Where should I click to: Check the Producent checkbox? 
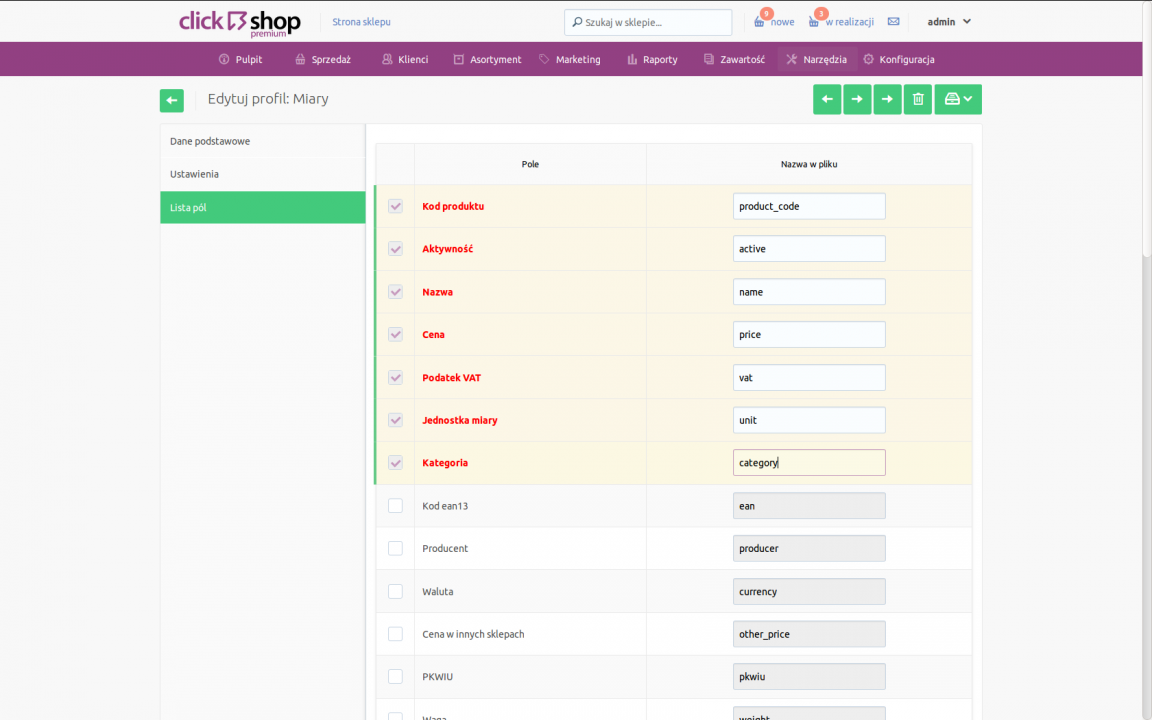(x=395, y=548)
